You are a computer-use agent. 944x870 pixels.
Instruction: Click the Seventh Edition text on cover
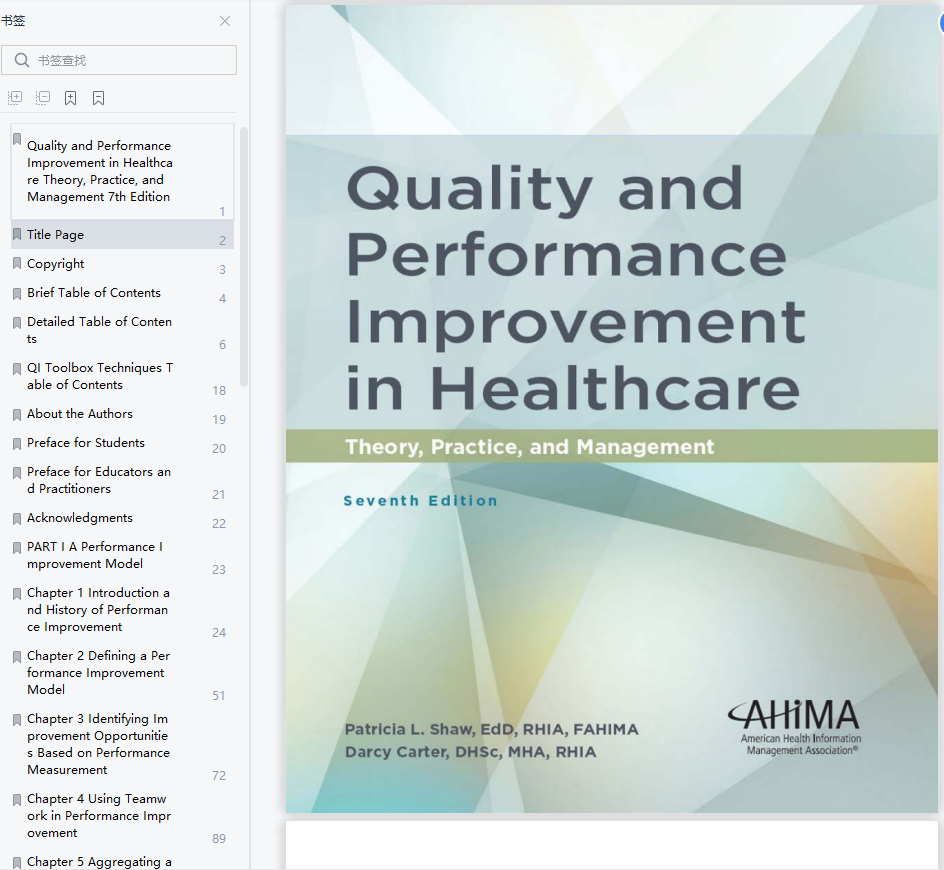pyautogui.click(x=420, y=500)
